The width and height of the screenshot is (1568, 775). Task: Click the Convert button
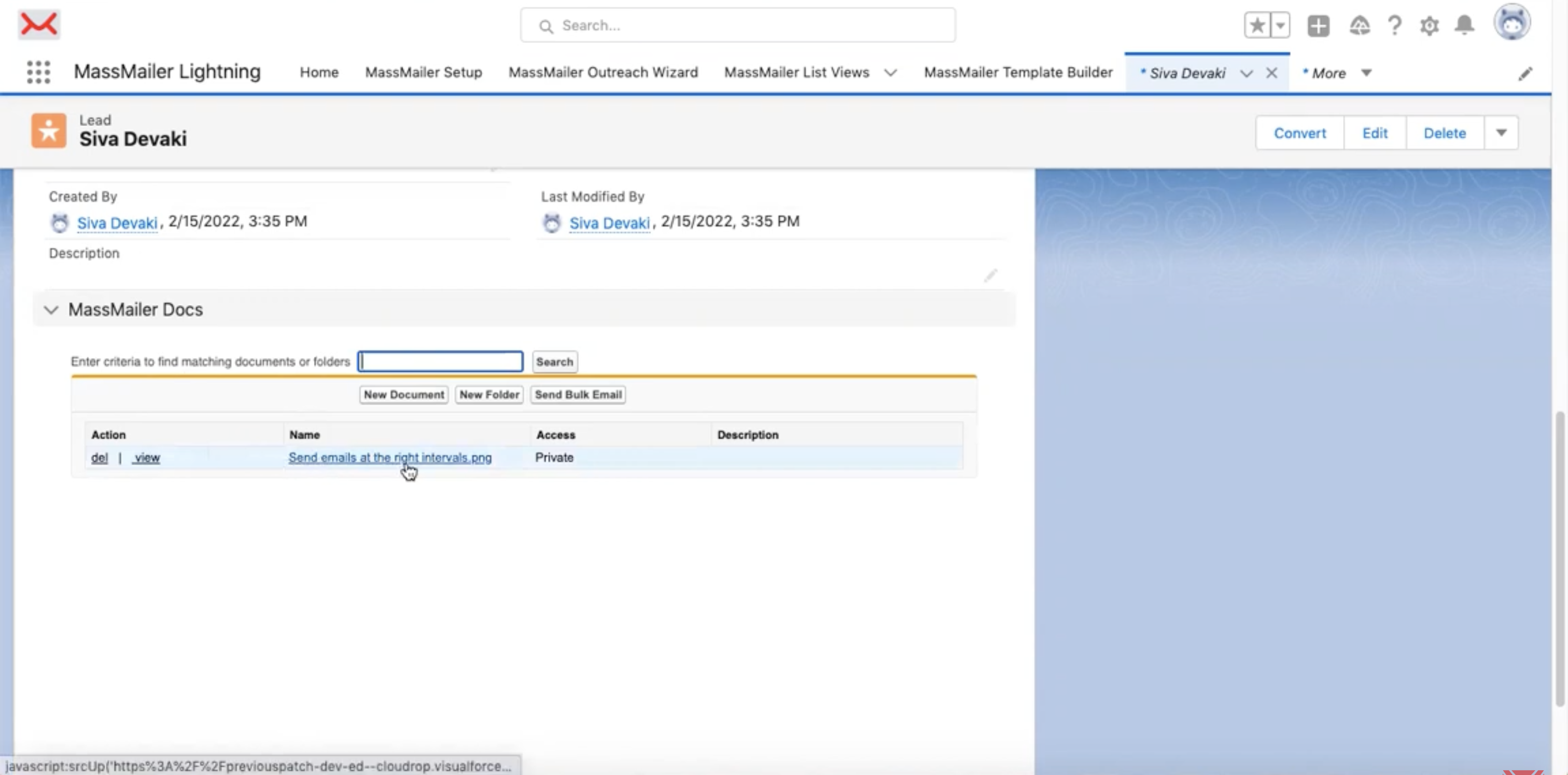tap(1299, 133)
